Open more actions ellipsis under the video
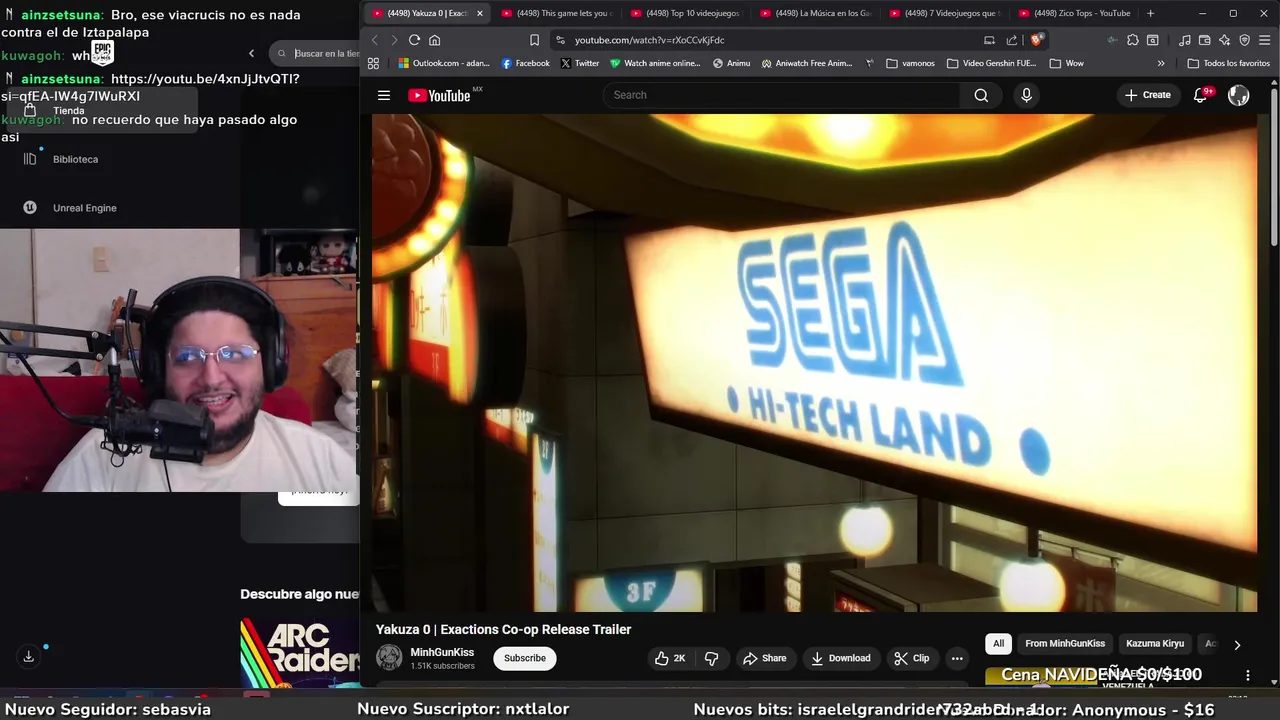This screenshot has height=720, width=1280. point(957,658)
